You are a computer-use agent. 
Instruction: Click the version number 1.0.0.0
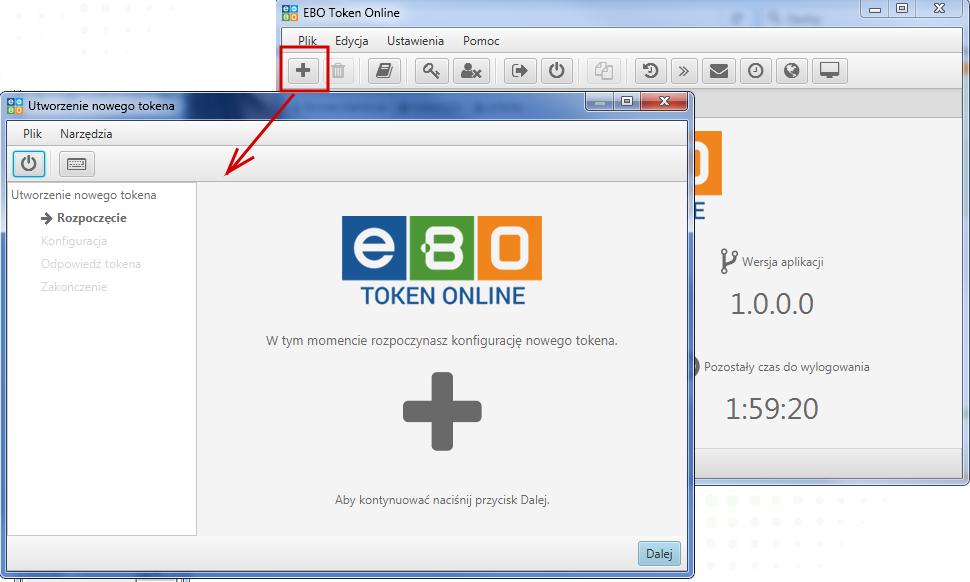[772, 304]
